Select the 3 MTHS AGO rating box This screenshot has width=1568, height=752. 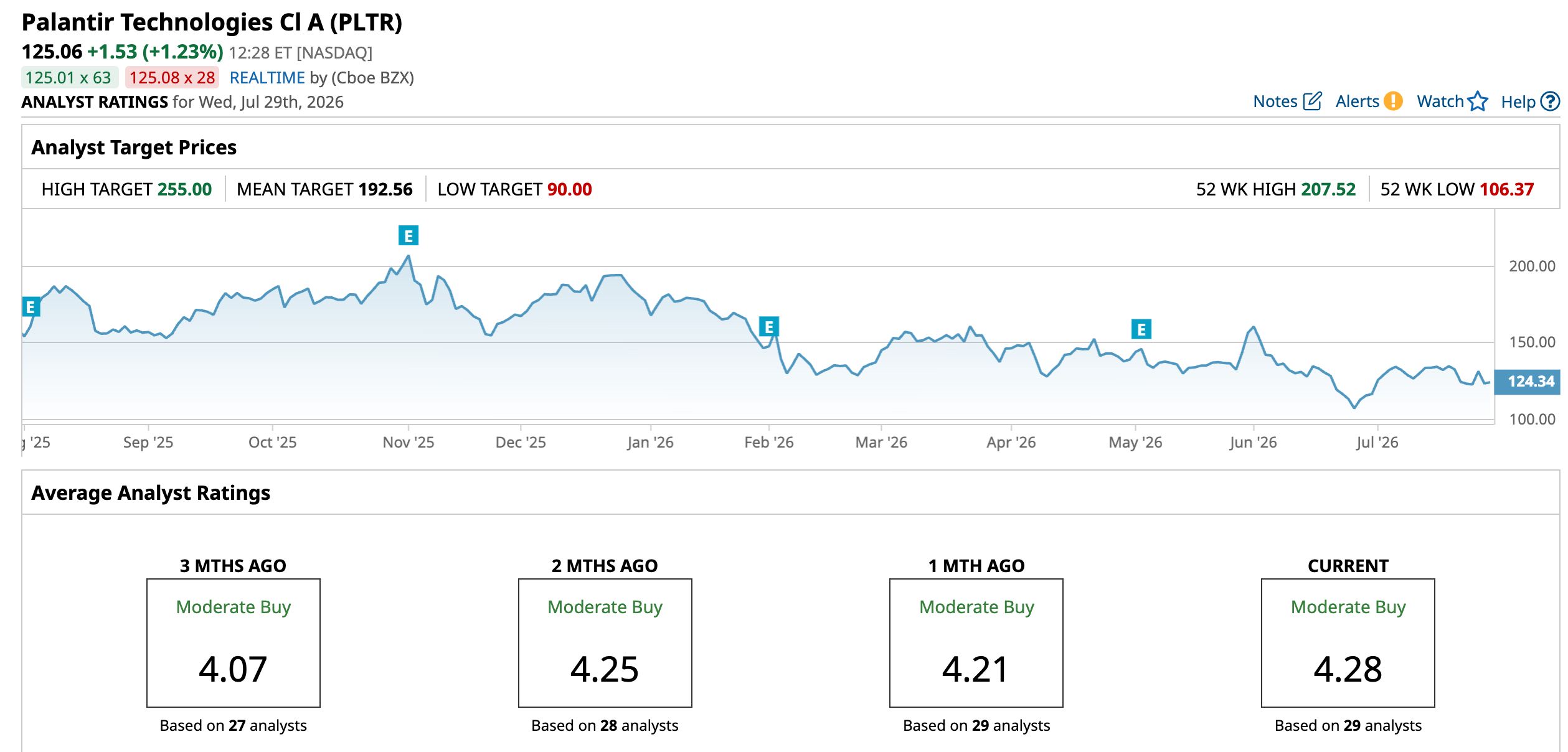234,643
